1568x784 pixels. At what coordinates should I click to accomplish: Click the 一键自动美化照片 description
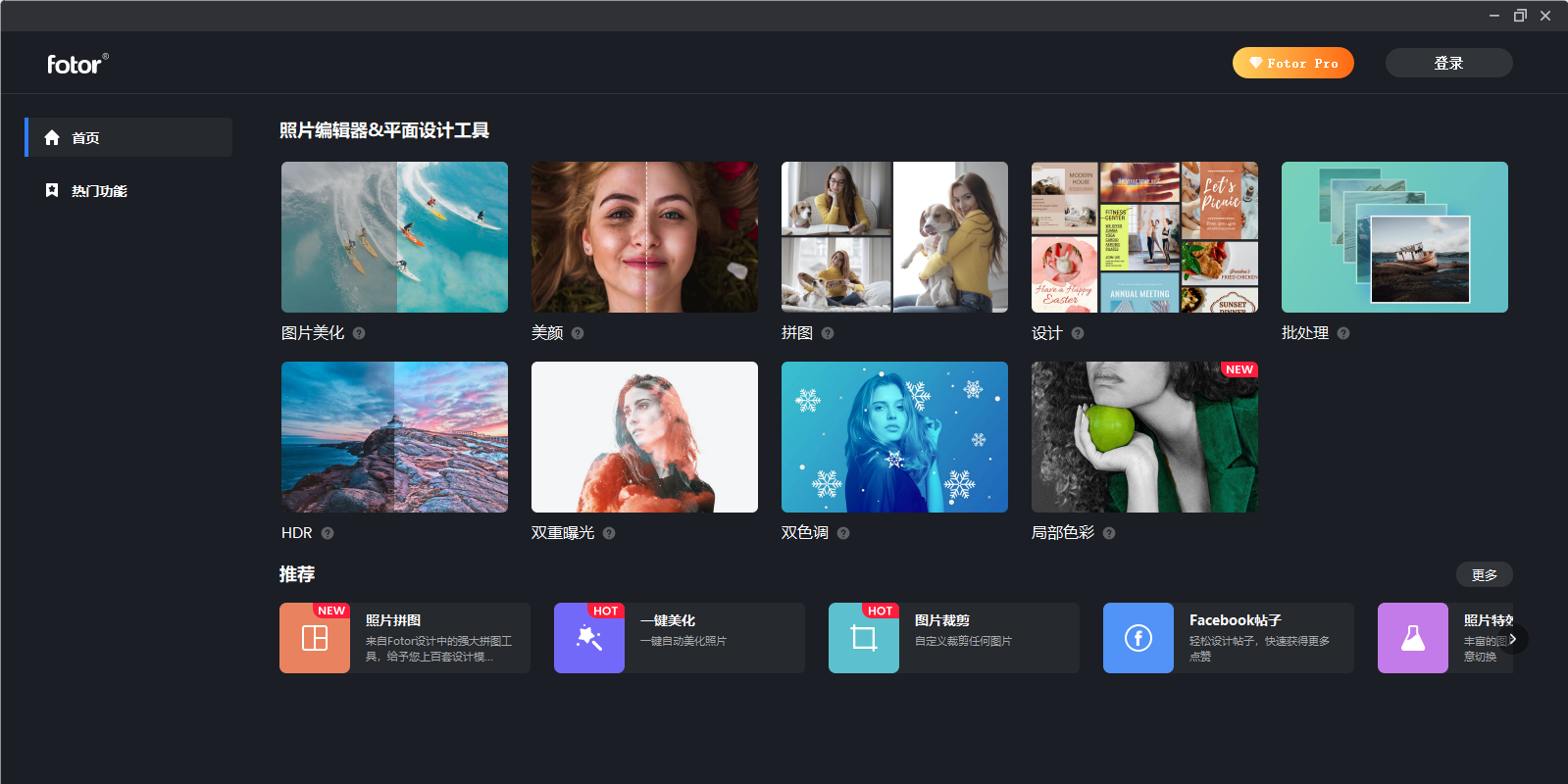tap(683, 641)
